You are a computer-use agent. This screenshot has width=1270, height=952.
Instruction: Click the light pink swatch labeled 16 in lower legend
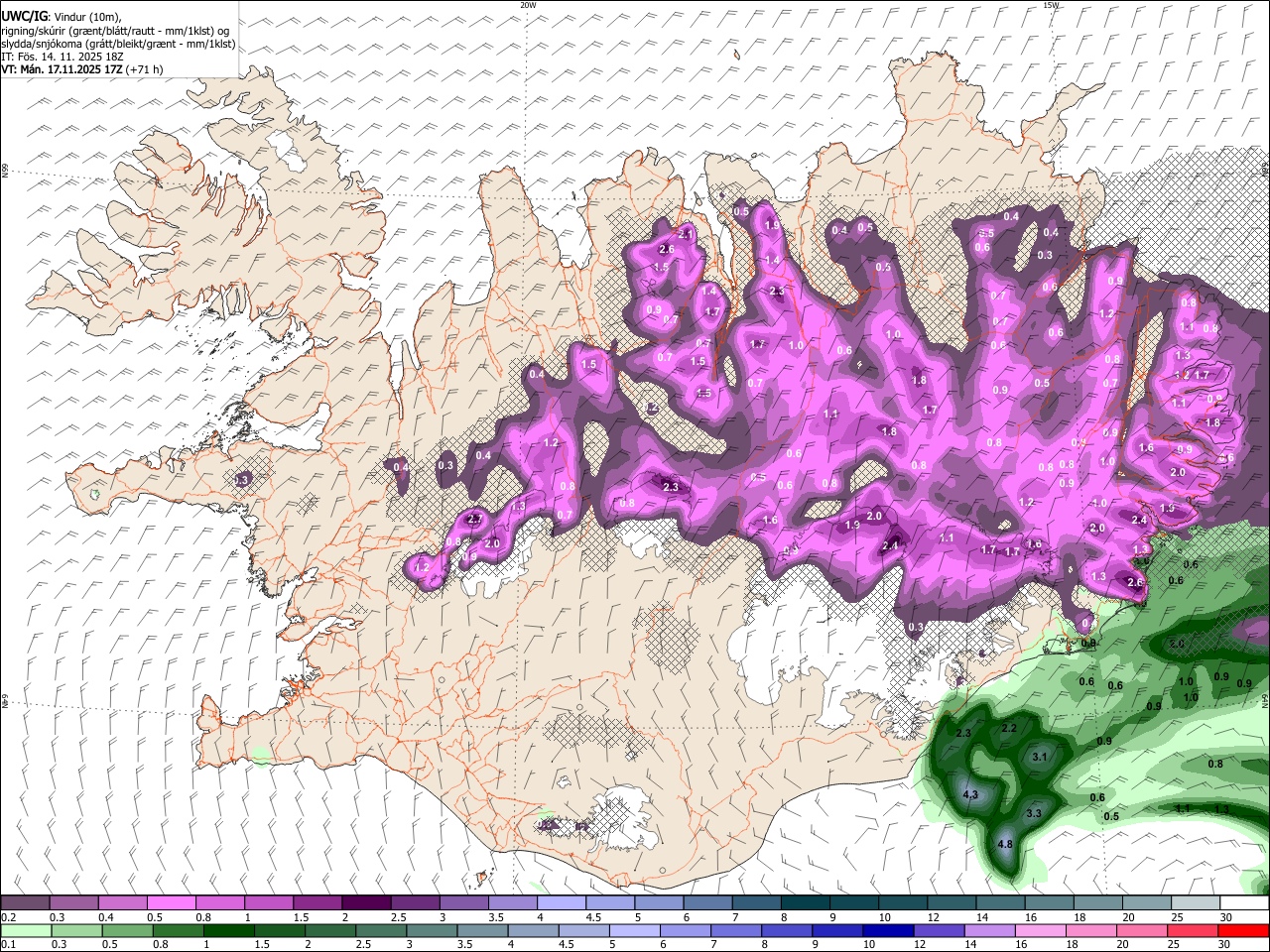[1040, 930]
